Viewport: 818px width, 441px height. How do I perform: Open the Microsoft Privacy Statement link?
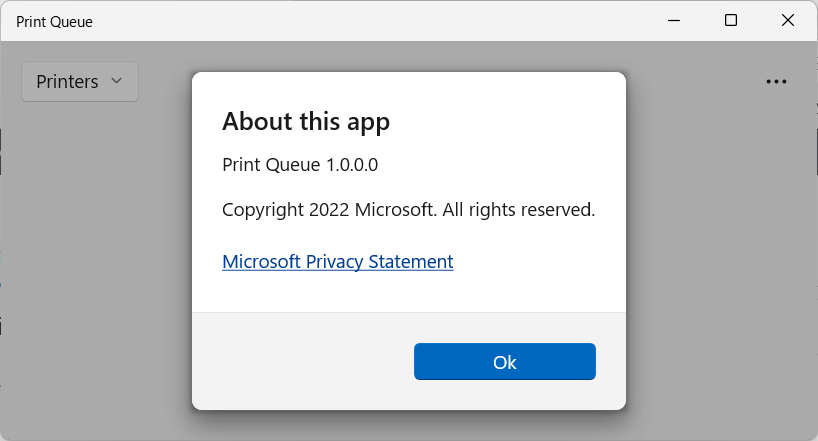tap(338, 261)
